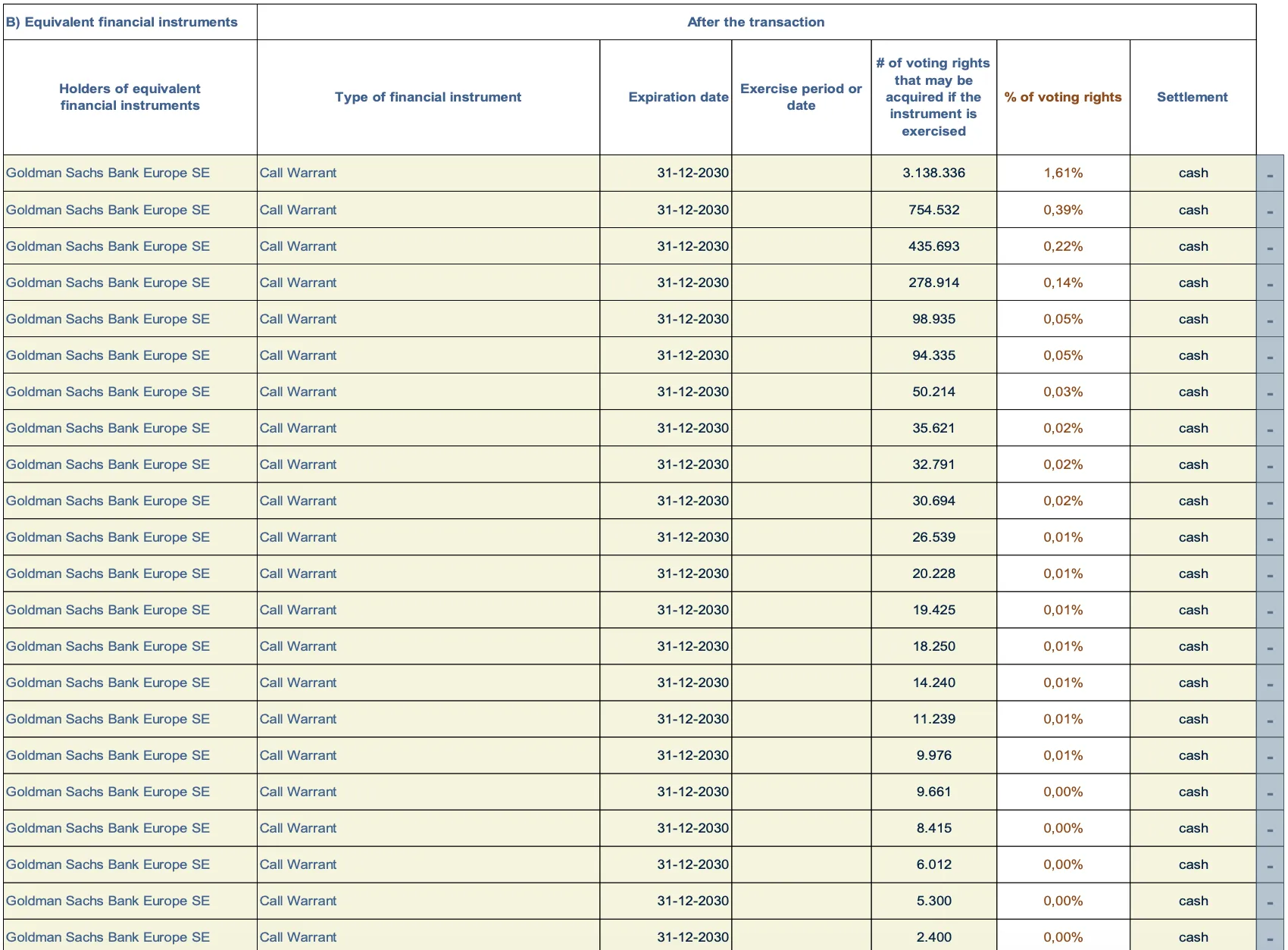Select the 'Exercise period or date' header
Image resolution: width=1288 pixels, height=950 pixels.
[802, 97]
